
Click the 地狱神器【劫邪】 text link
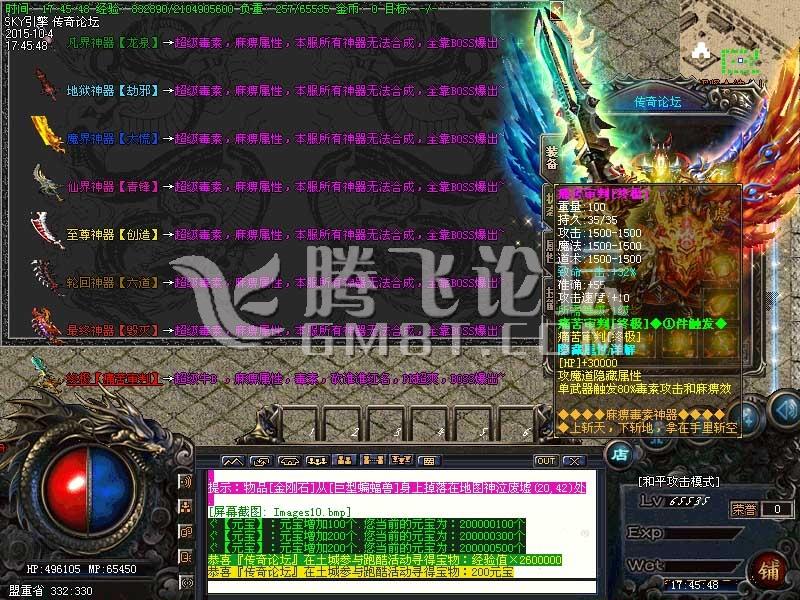click(113, 91)
